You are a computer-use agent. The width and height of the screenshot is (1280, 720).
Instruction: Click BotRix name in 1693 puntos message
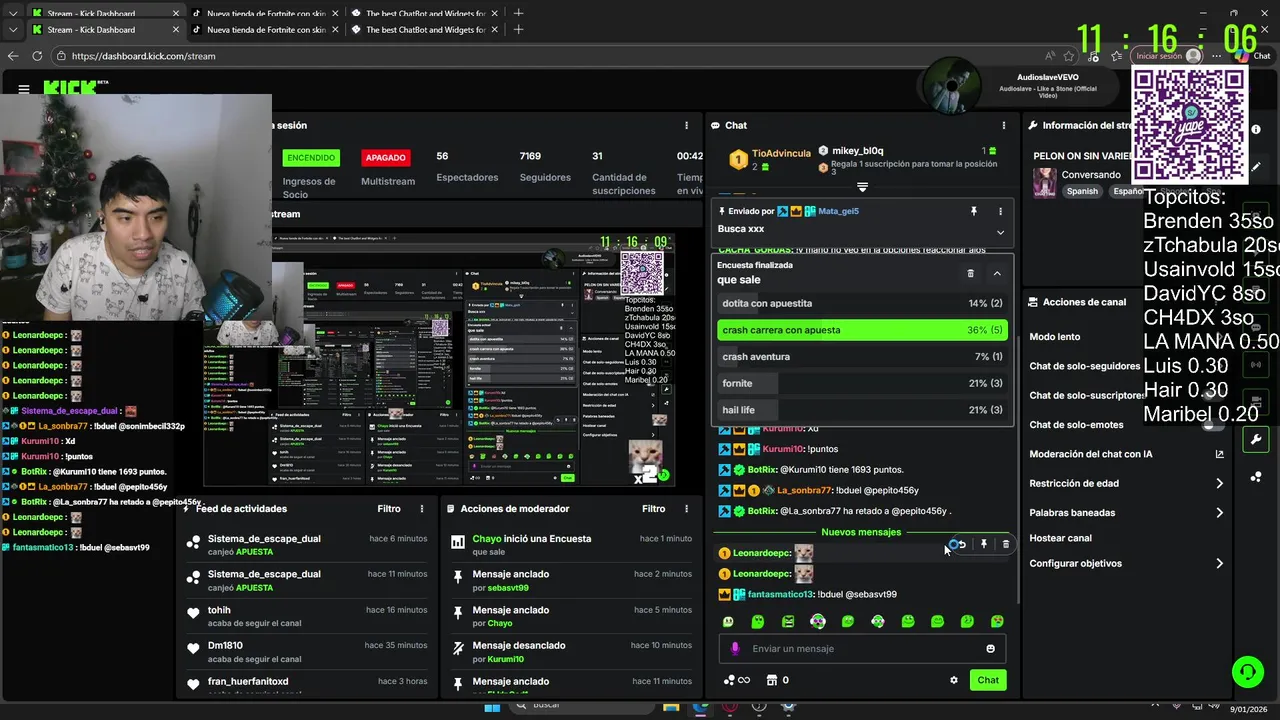point(762,470)
